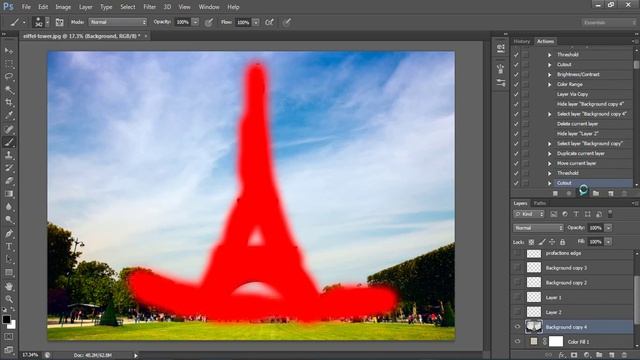Open the layer blend mode dropdown
Viewport: 640px width, 360px height.
click(538, 228)
